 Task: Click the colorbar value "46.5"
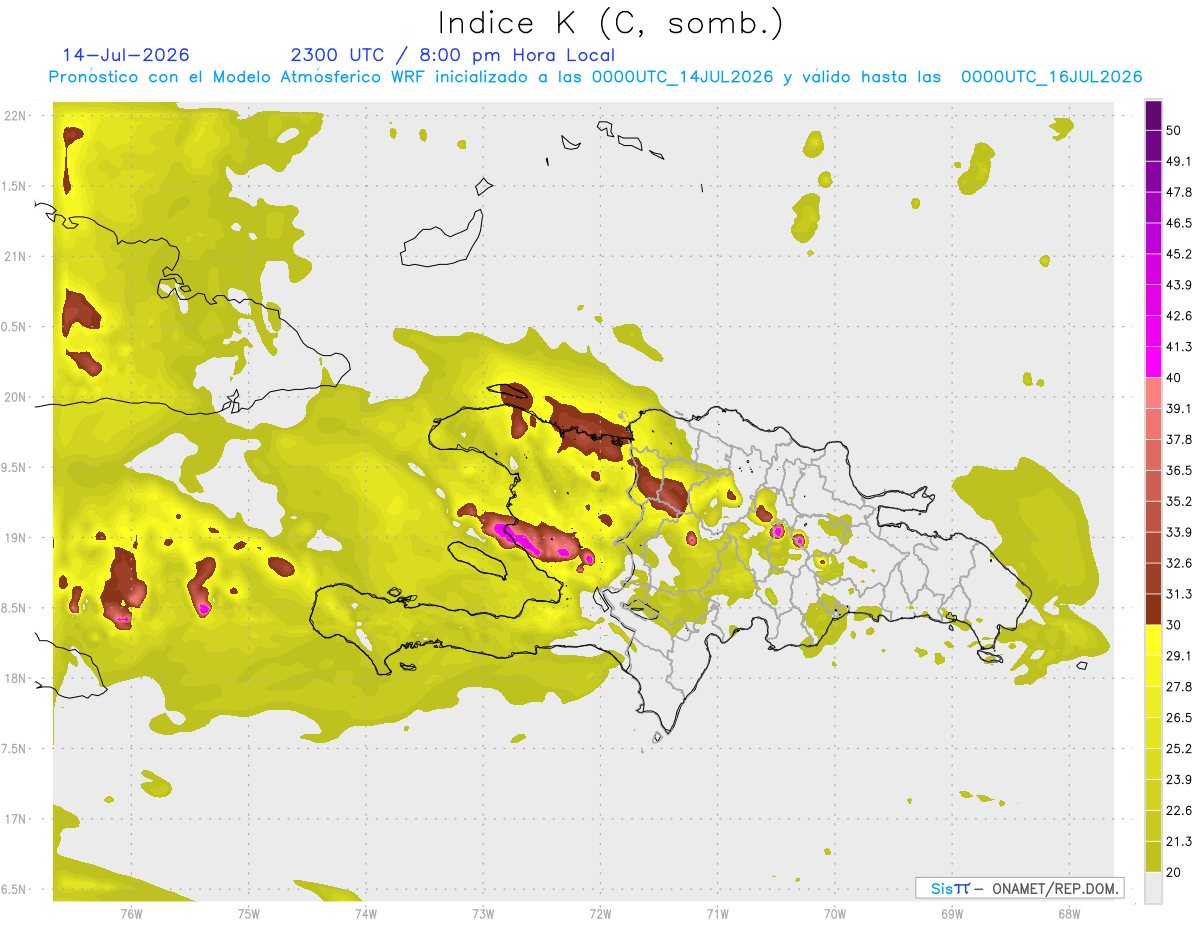tap(1179, 223)
